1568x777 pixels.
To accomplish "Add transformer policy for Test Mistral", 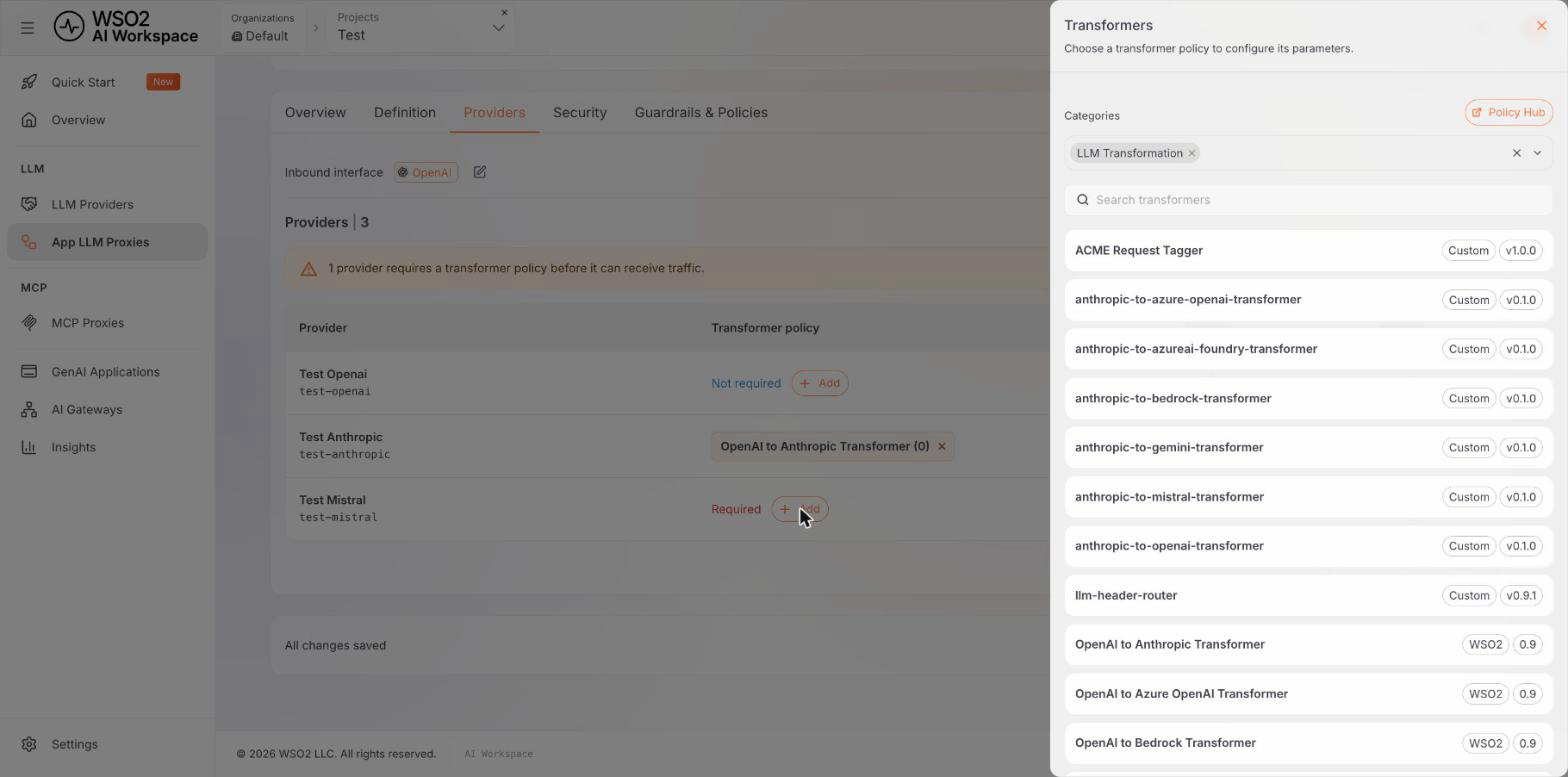I will tap(800, 509).
